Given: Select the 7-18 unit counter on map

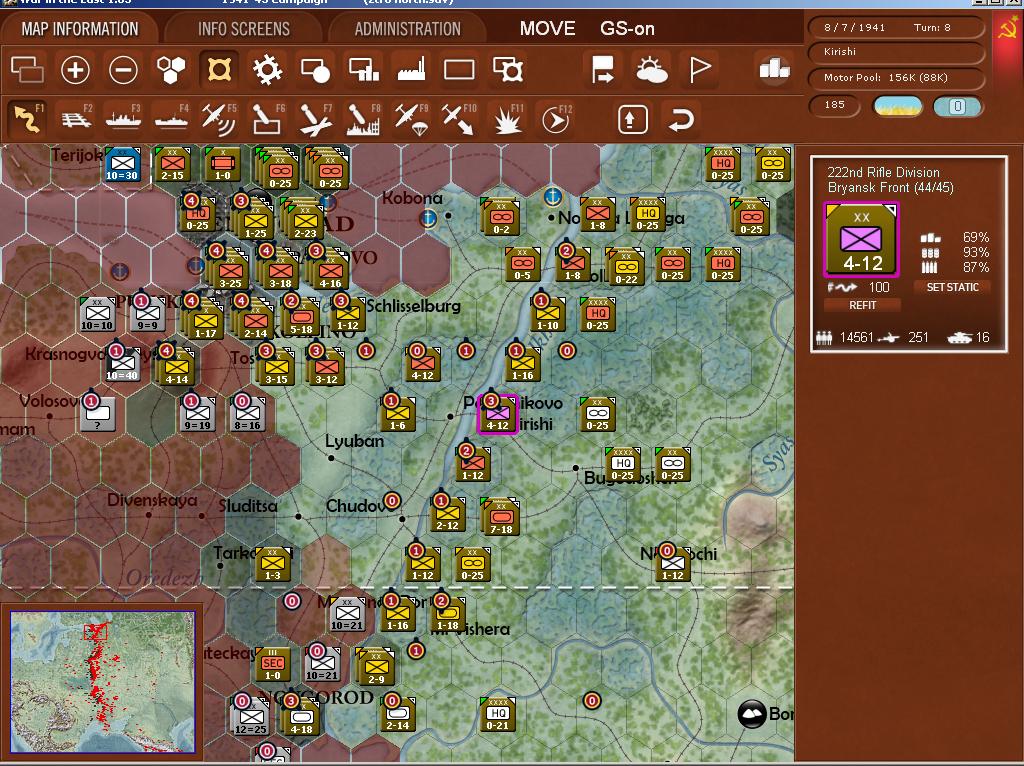Looking at the screenshot, I should pos(500,517).
